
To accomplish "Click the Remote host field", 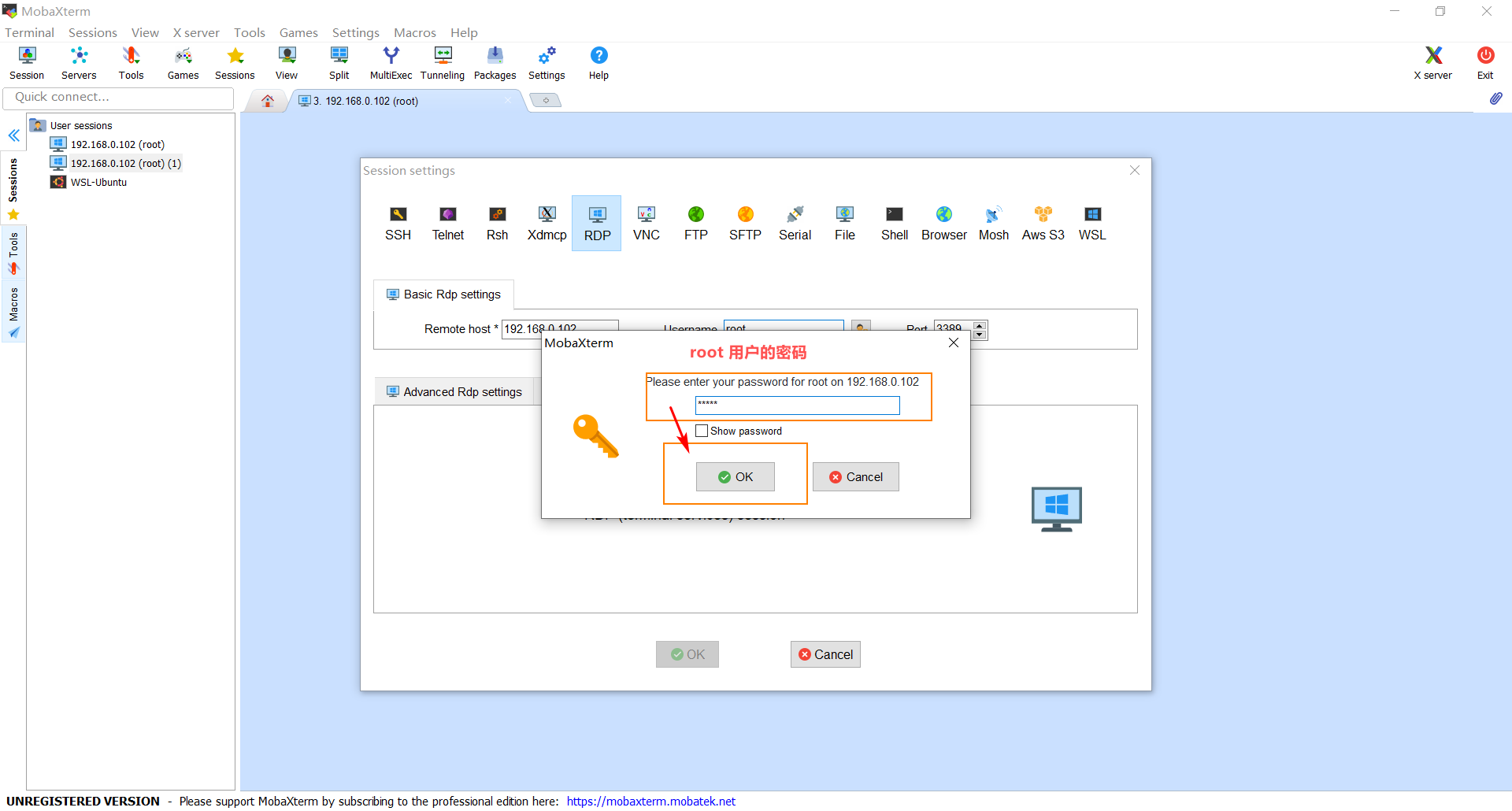I will 560,328.
